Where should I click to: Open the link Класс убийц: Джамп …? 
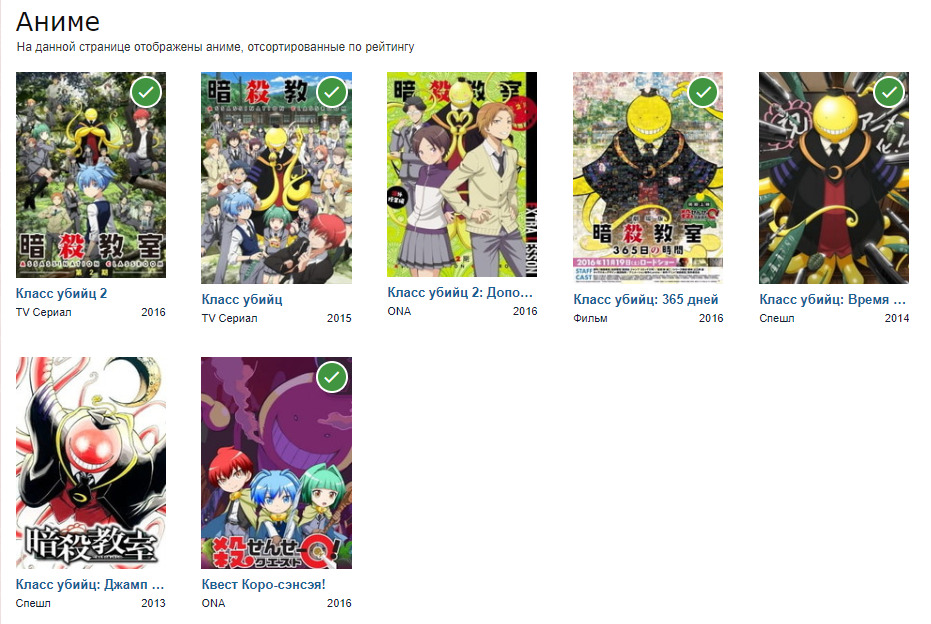(x=90, y=584)
